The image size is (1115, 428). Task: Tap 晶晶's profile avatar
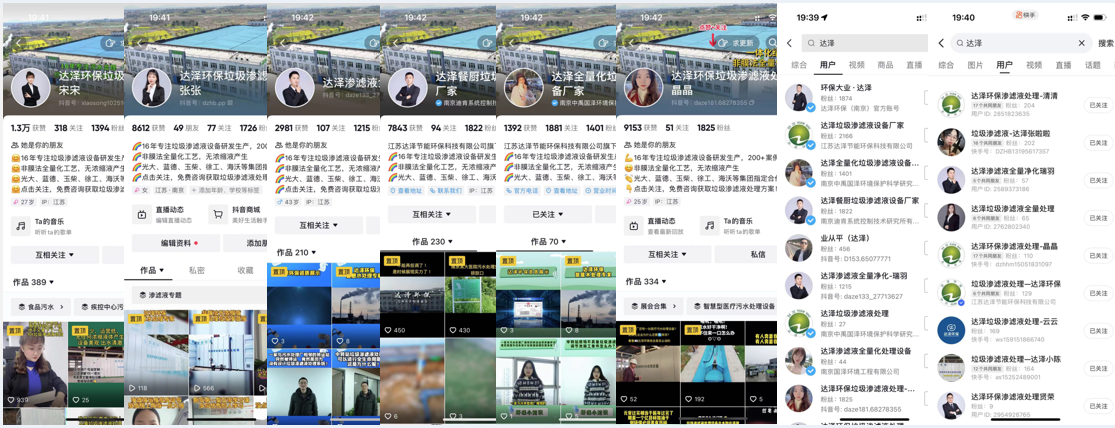pos(644,88)
